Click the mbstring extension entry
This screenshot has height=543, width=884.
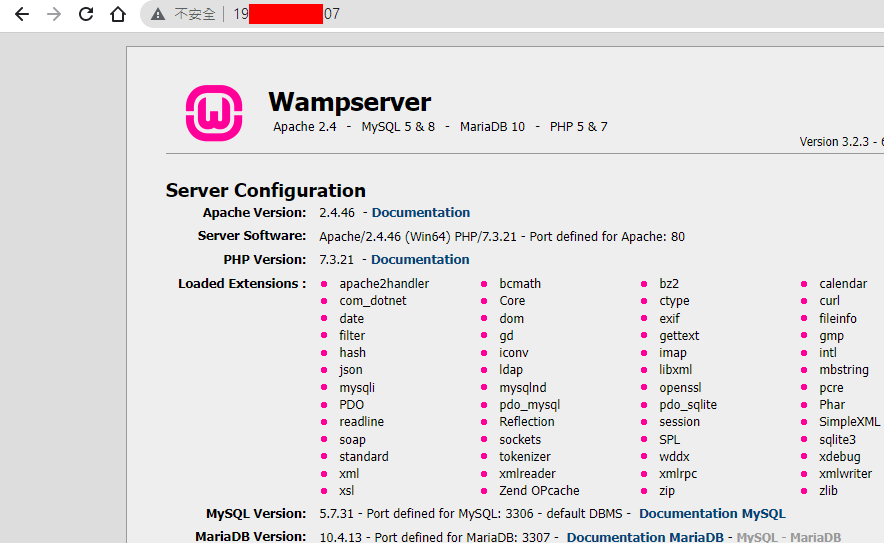844,370
